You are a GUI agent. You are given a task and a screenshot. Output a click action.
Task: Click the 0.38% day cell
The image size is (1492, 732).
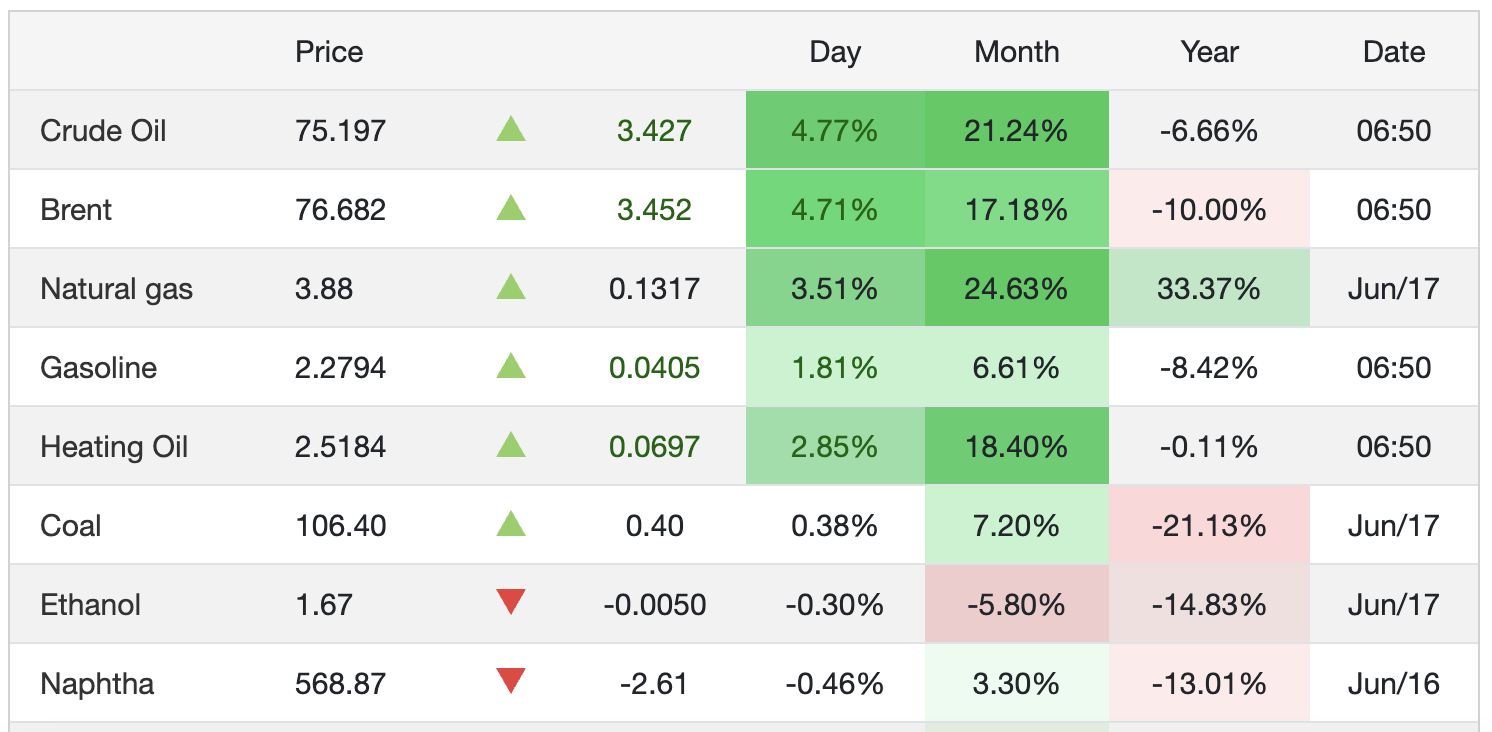835,525
